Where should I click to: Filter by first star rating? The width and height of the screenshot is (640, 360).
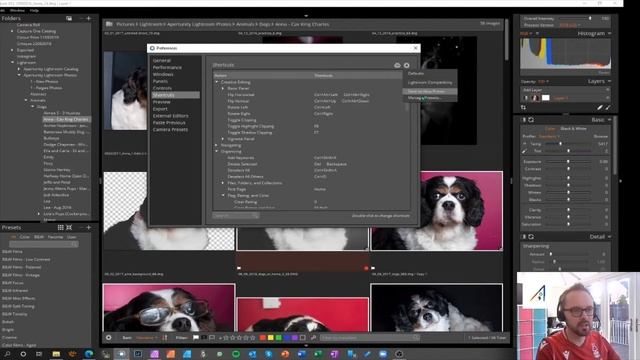pyautogui.click(x=226, y=338)
